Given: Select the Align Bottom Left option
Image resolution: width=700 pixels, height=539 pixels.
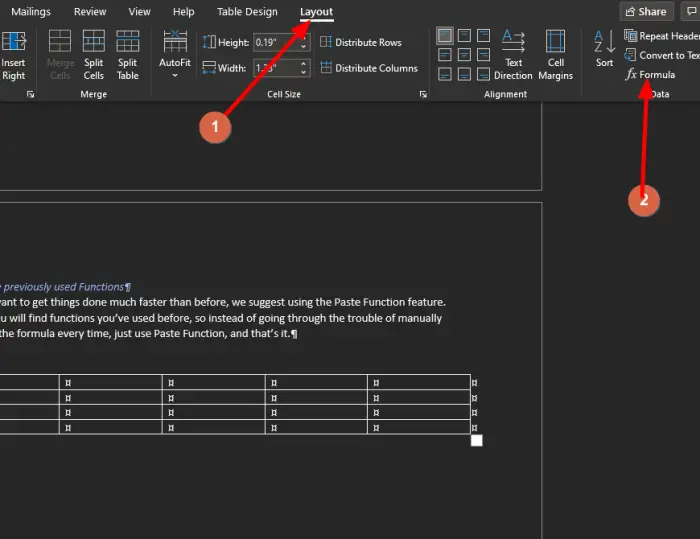Looking at the screenshot, I should pos(444,72).
